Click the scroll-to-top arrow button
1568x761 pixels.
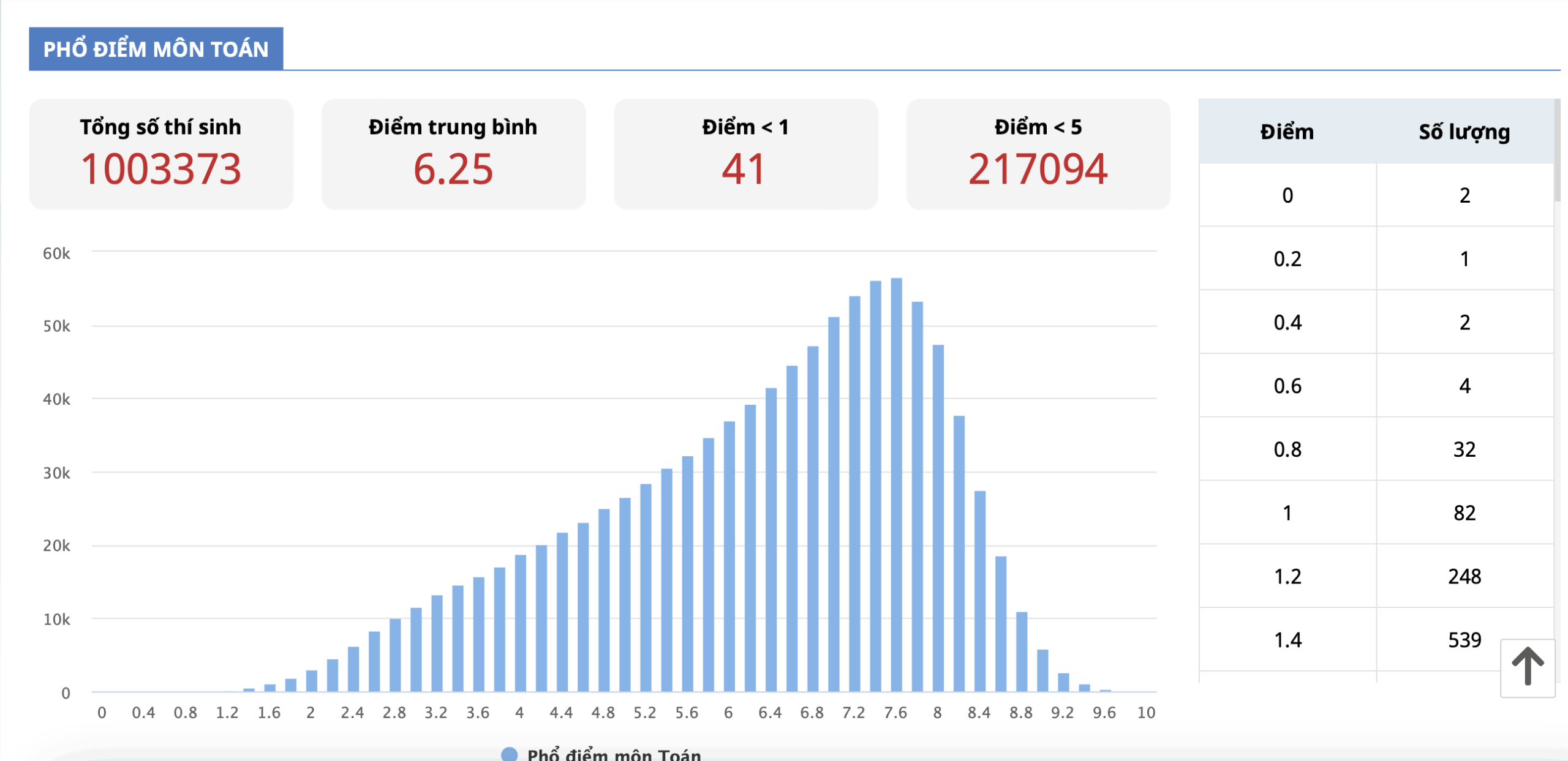tap(1527, 667)
